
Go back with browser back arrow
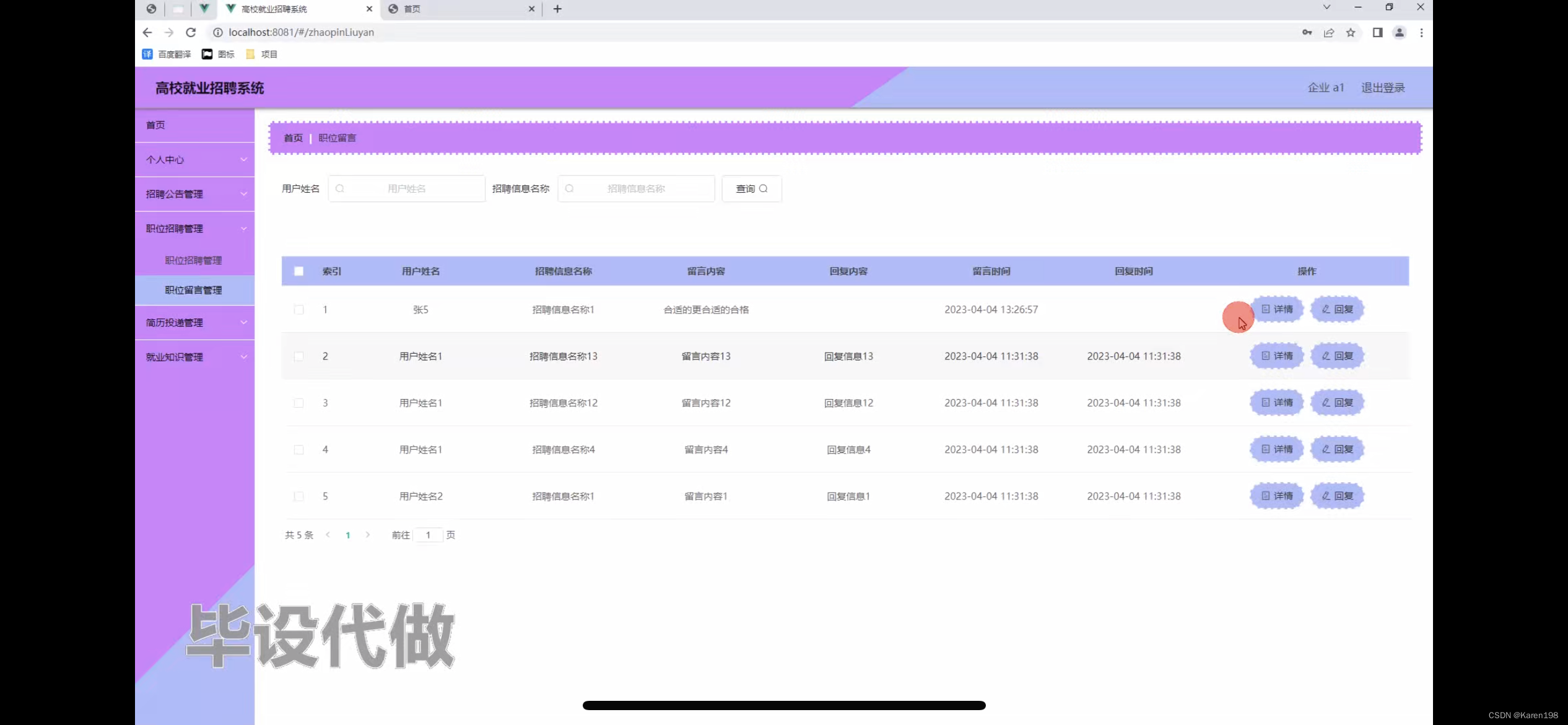(x=147, y=32)
